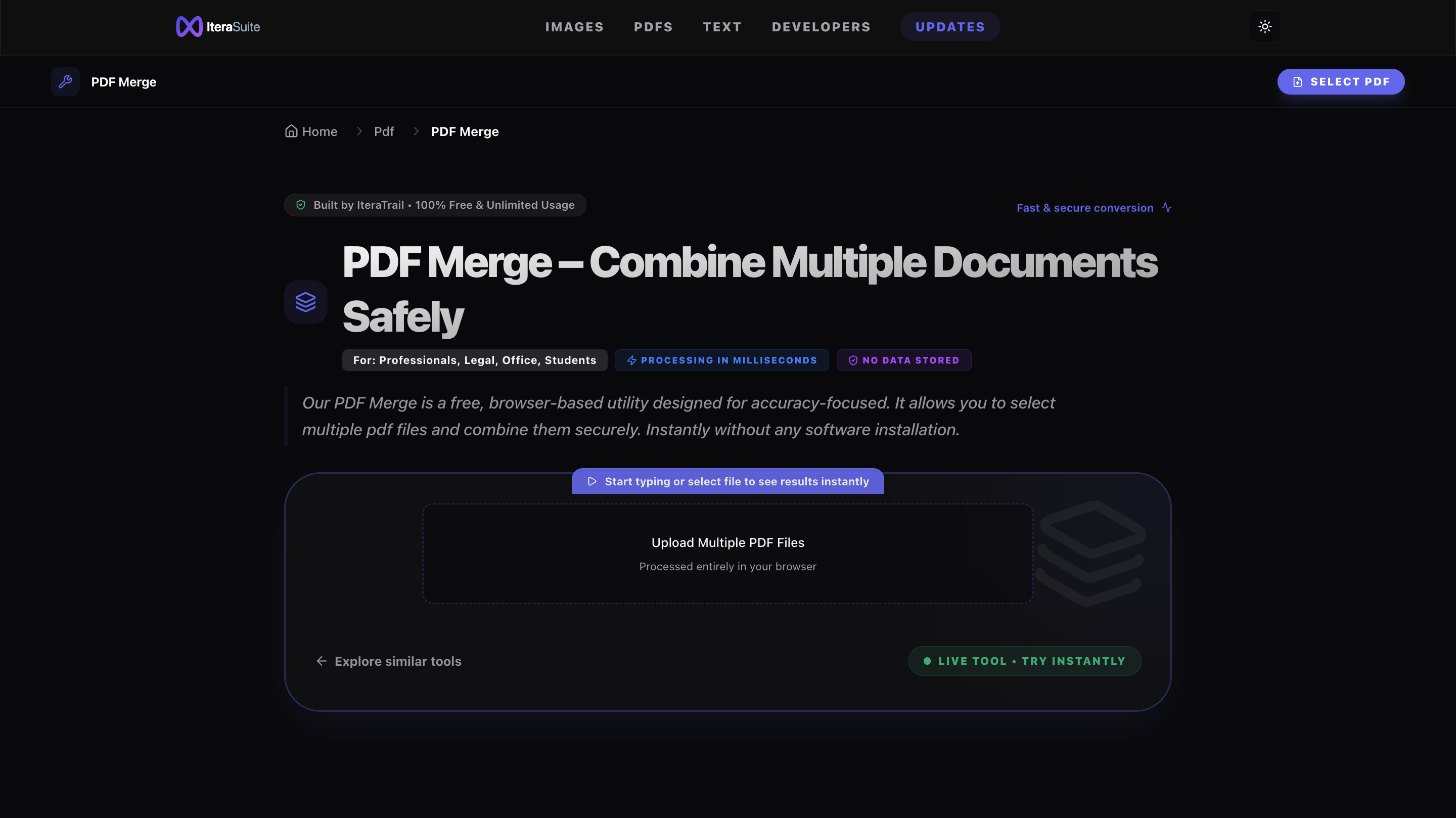Viewport: 1456px width, 818px height.
Task: Click the PDF Merge breadcrumb text
Action: point(465,131)
